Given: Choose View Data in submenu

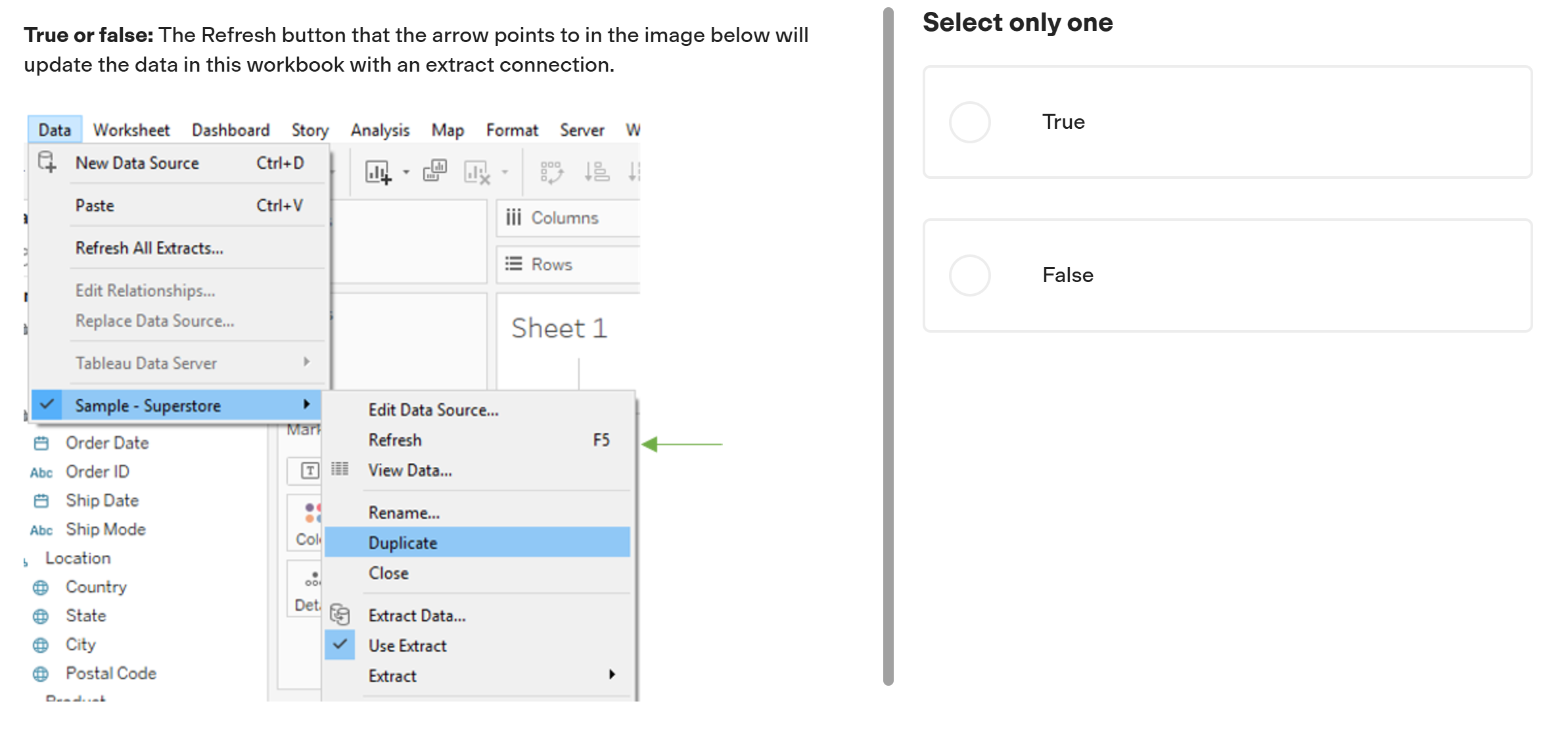Looking at the screenshot, I should [x=478, y=471].
